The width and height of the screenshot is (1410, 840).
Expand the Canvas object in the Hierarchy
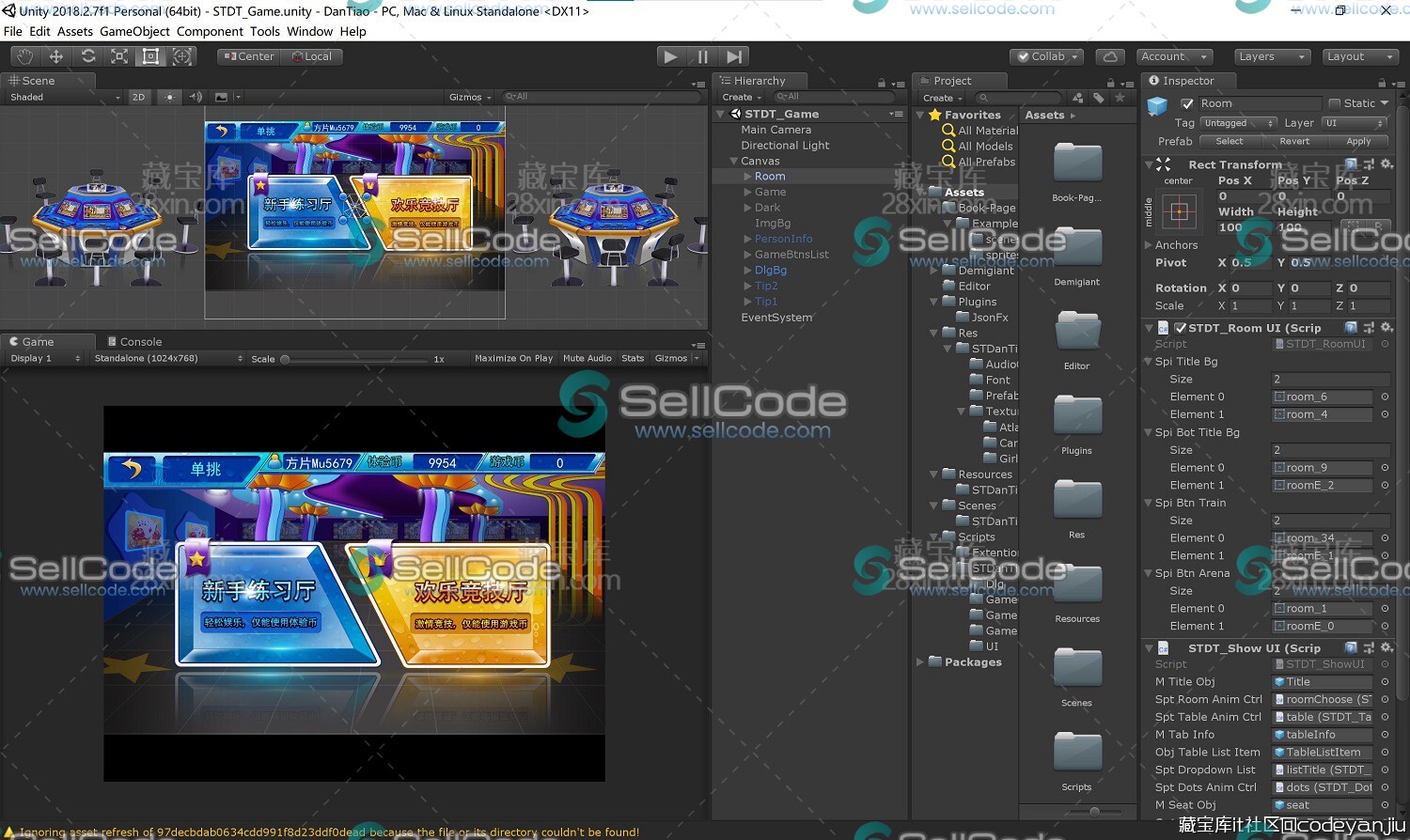coord(734,161)
